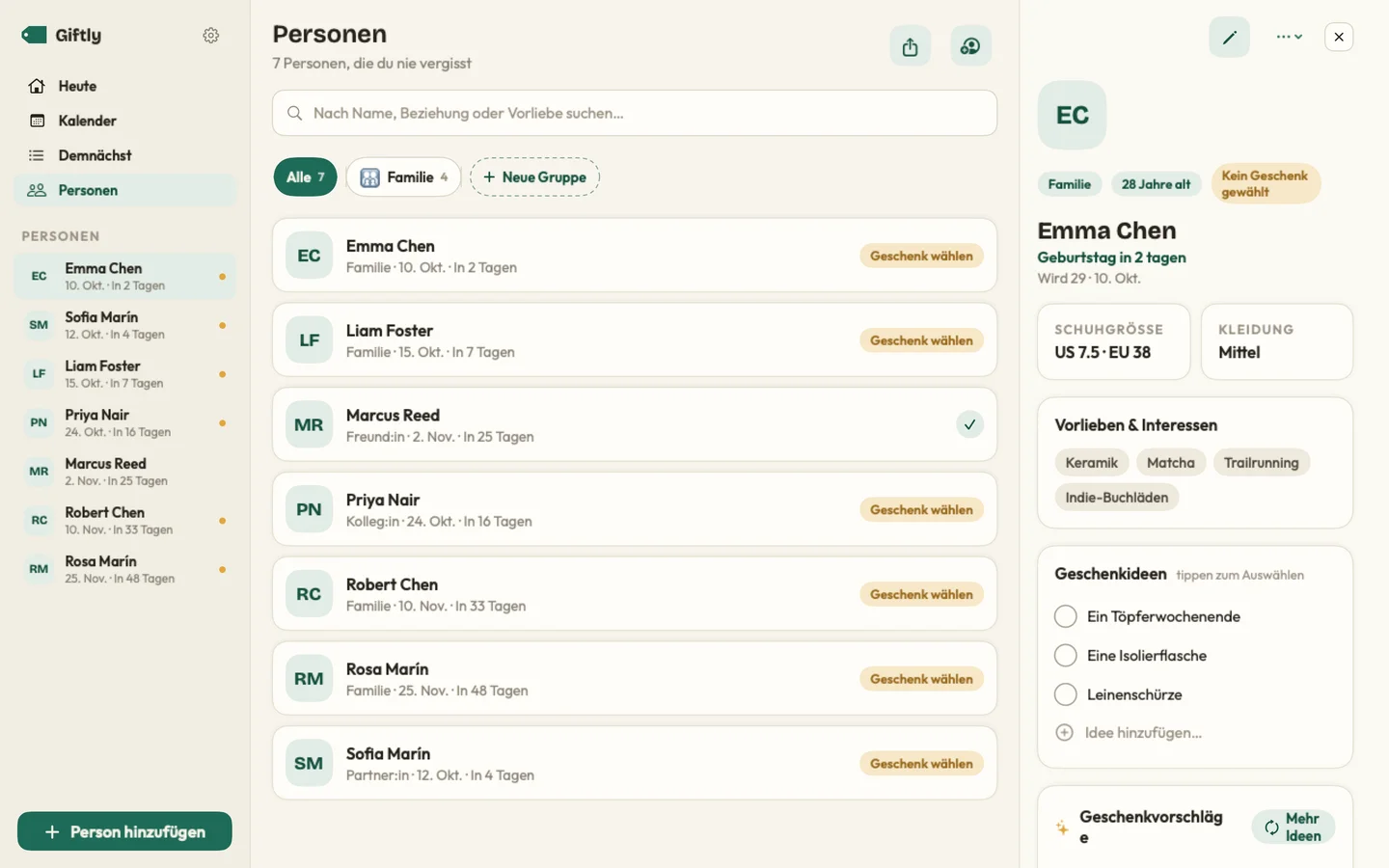The image size is (1389, 868).
Task: Click the Schuhgröße US 7.5 · EU 38 card
Action: click(x=1114, y=342)
